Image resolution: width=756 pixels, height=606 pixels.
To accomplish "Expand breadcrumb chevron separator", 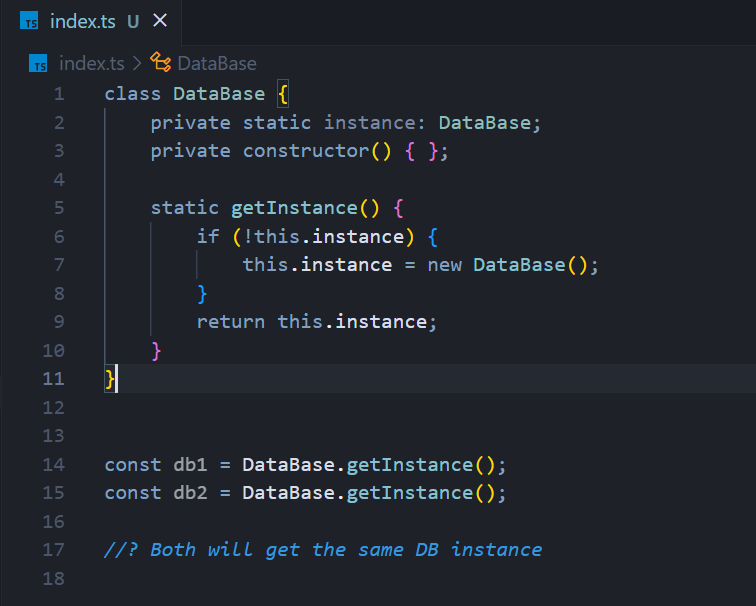I will [x=137, y=64].
